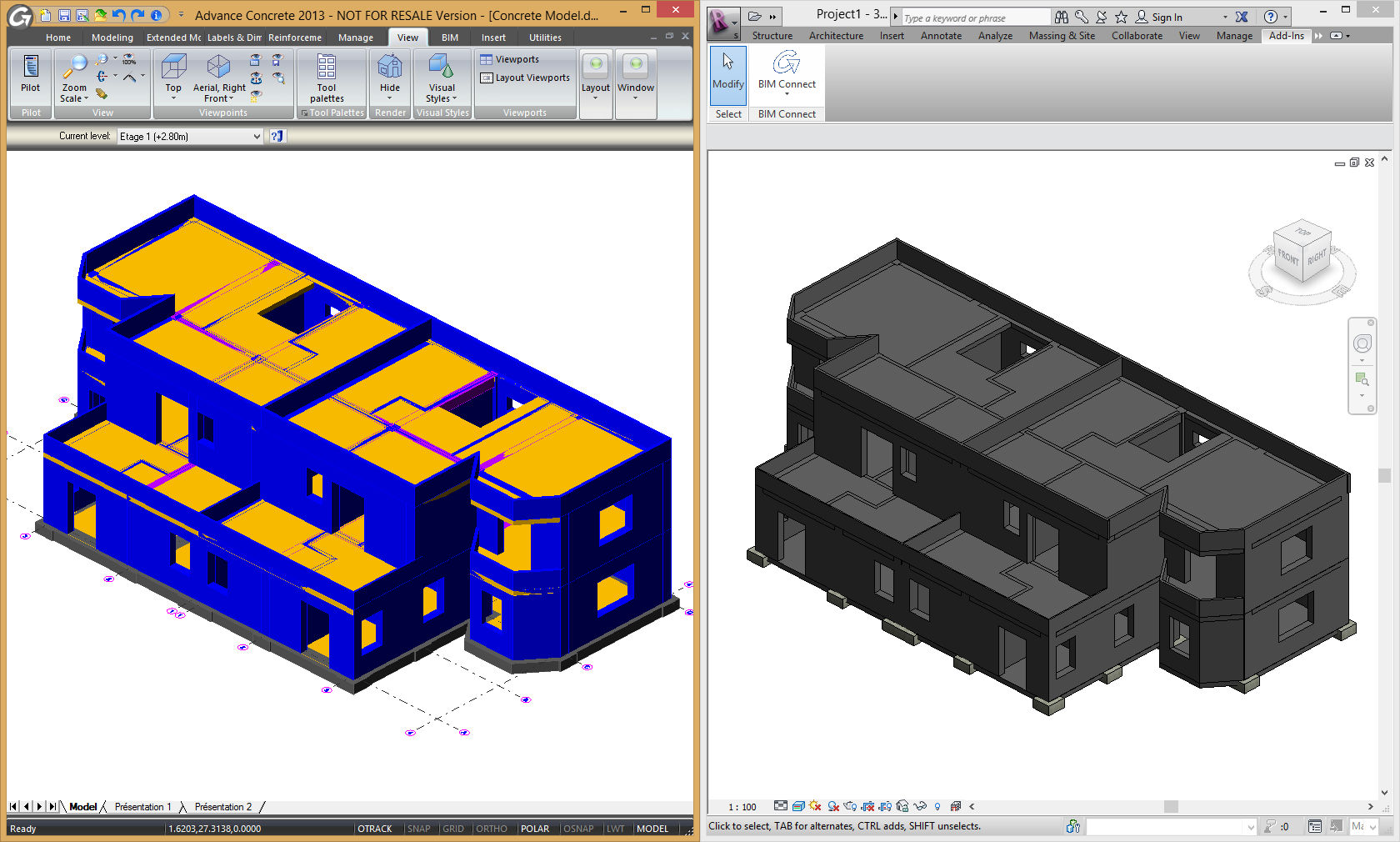Toggle the Sun Path icon in Revit status bar
The image size is (1400, 842).
pyautogui.click(x=814, y=807)
